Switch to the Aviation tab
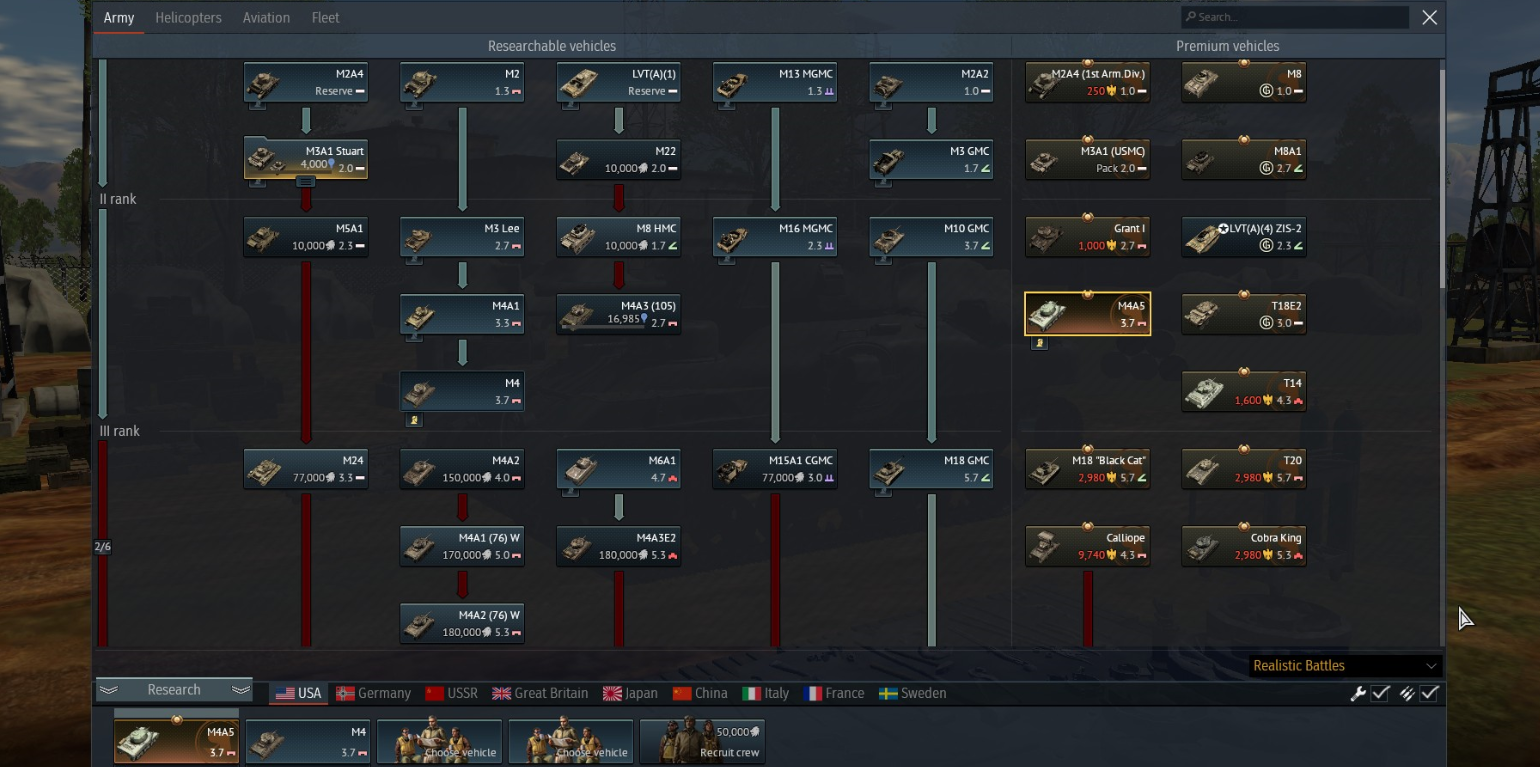 pos(266,18)
